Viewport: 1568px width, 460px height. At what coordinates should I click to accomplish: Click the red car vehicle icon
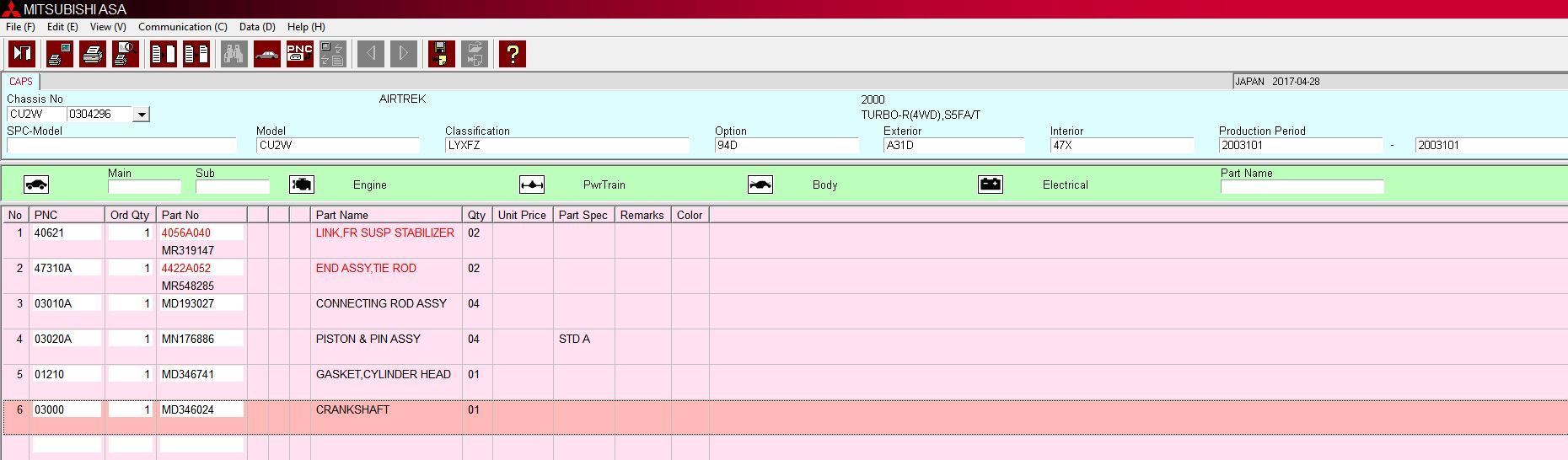point(266,54)
